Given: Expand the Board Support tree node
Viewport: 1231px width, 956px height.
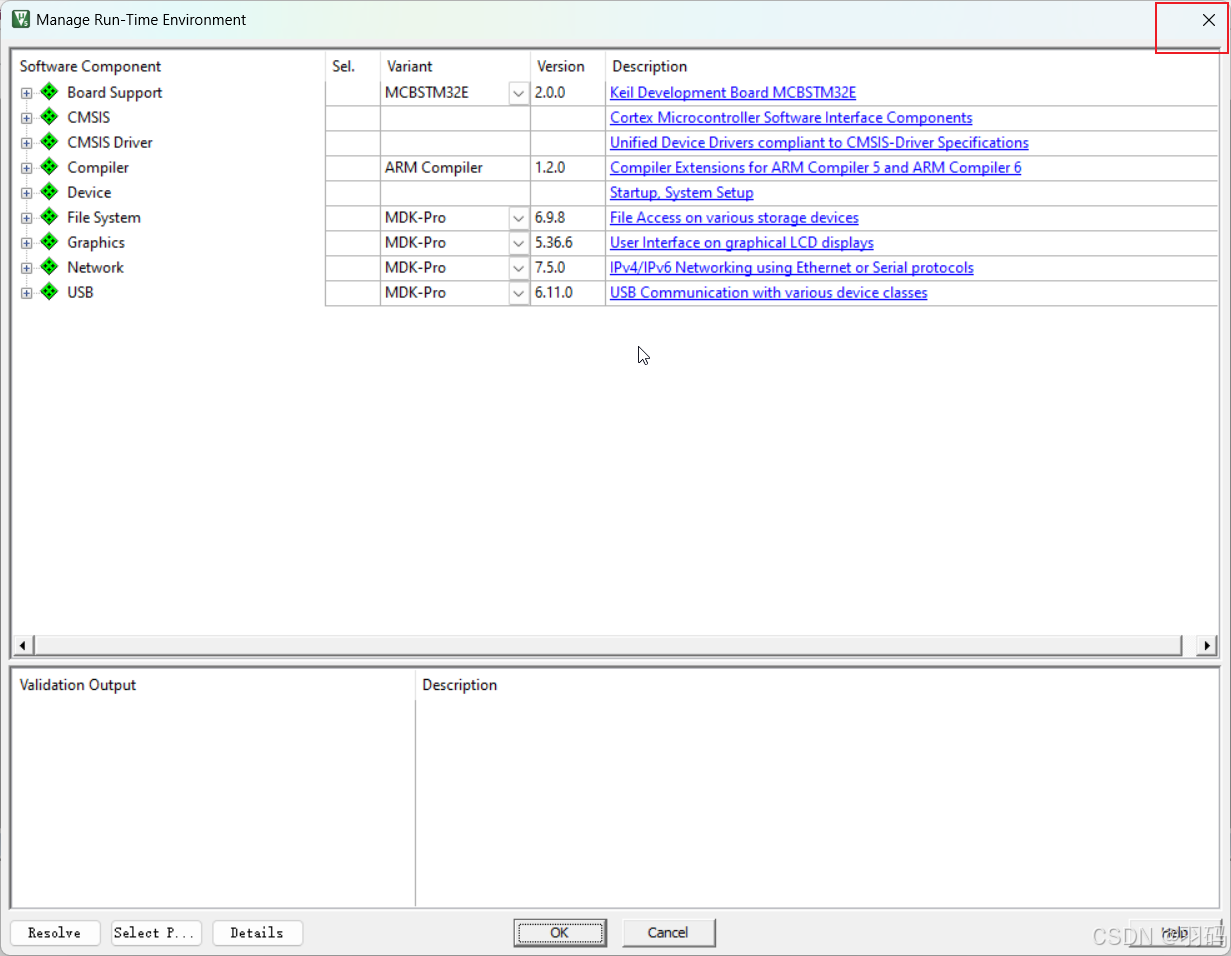Looking at the screenshot, I should click(26, 93).
